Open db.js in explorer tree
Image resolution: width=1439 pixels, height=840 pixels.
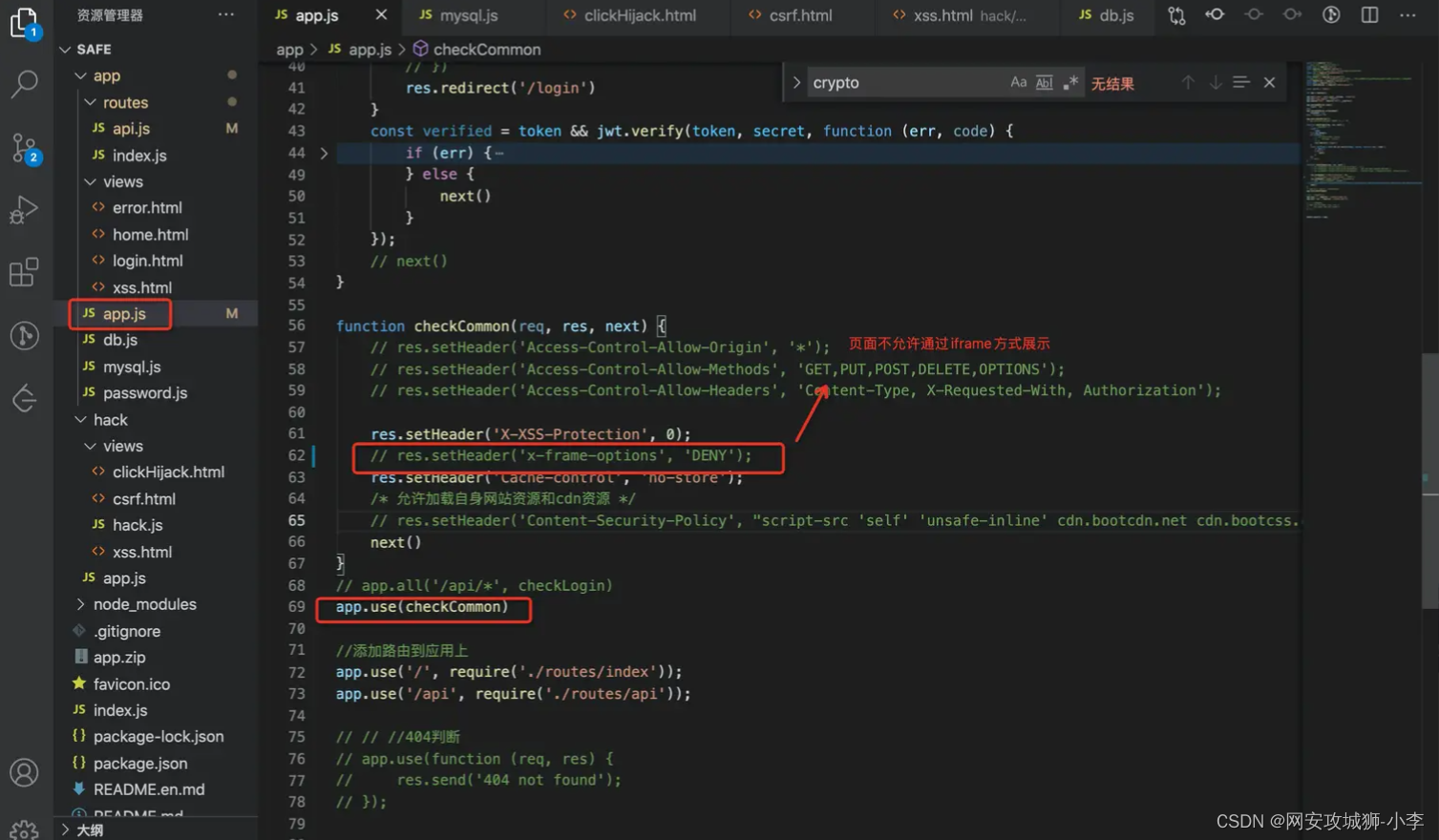[x=120, y=340]
